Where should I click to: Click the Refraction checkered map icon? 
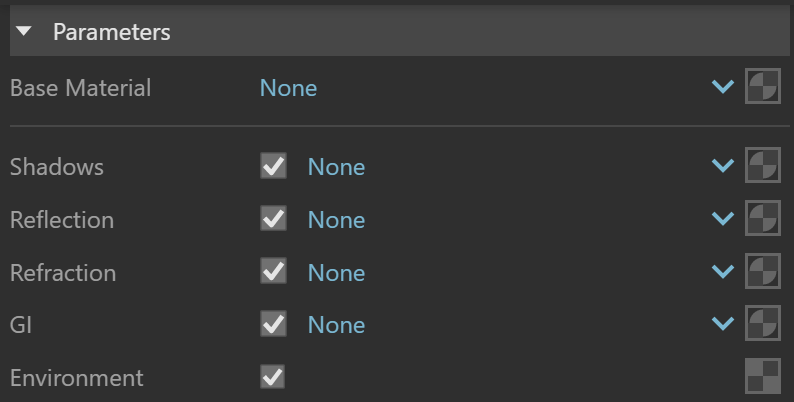click(x=763, y=271)
